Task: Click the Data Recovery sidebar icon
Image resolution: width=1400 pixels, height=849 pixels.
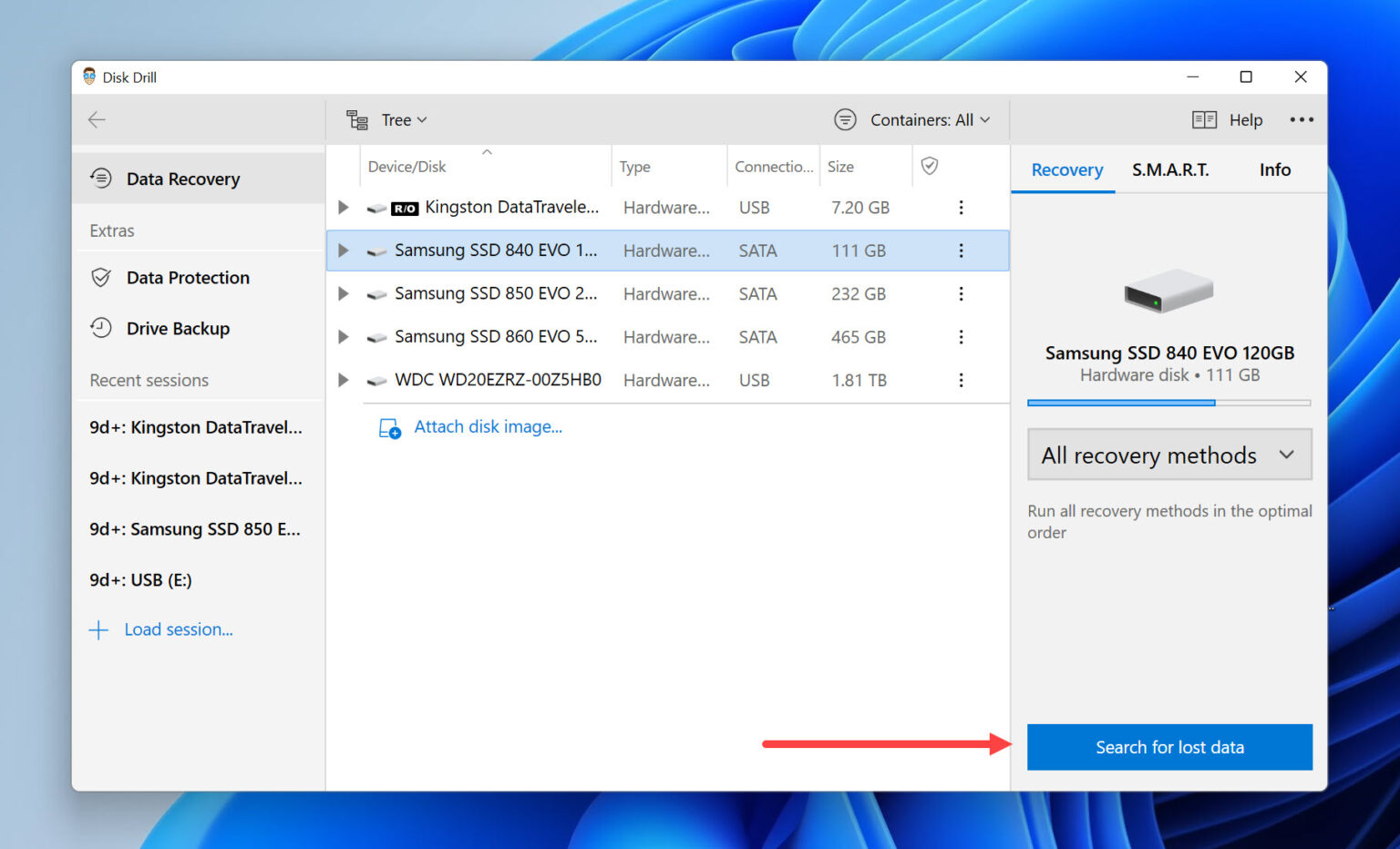Action: tap(101, 179)
